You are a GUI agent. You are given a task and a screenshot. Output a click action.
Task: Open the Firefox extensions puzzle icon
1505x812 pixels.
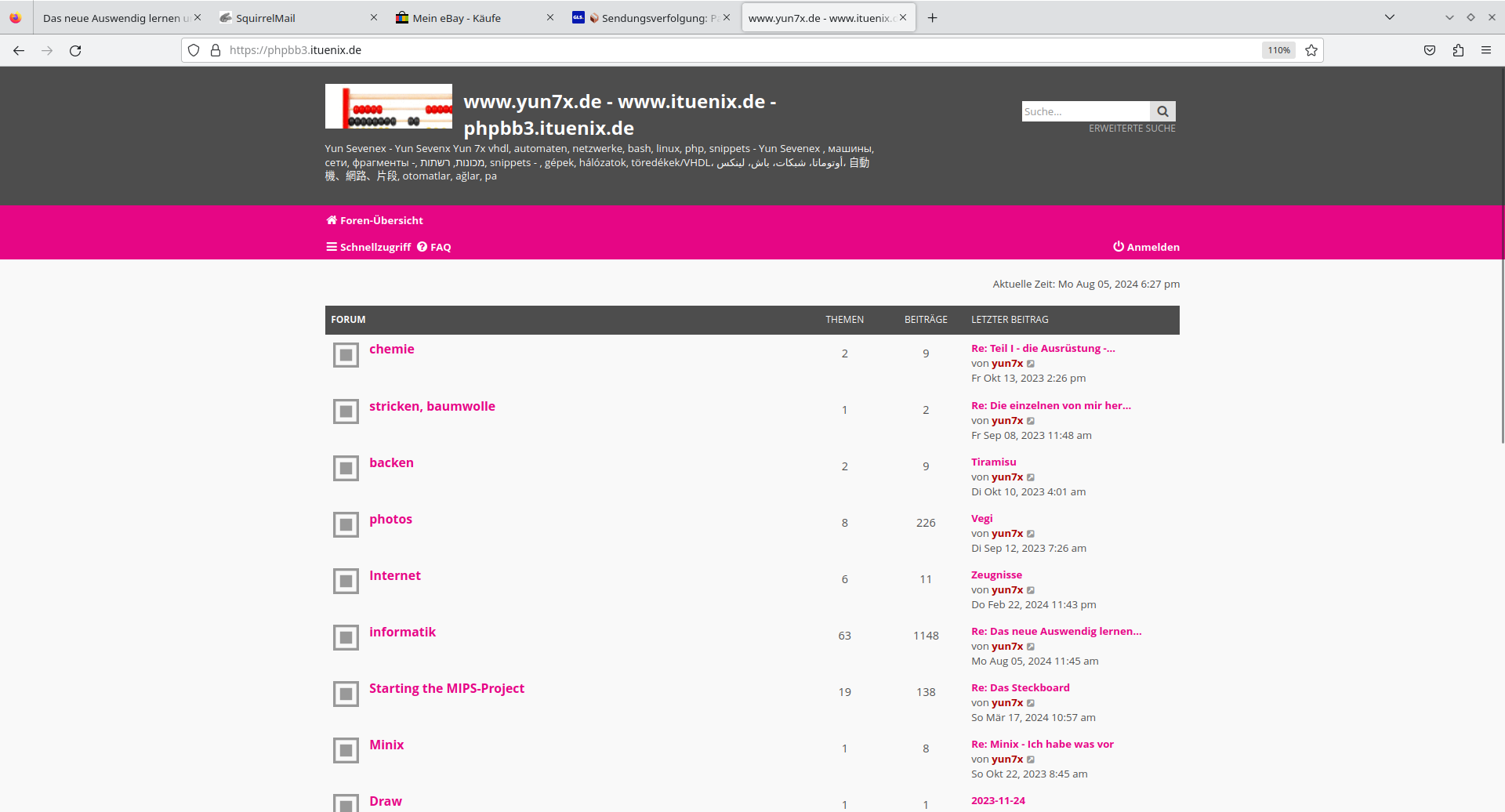(x=1458, y=51)
